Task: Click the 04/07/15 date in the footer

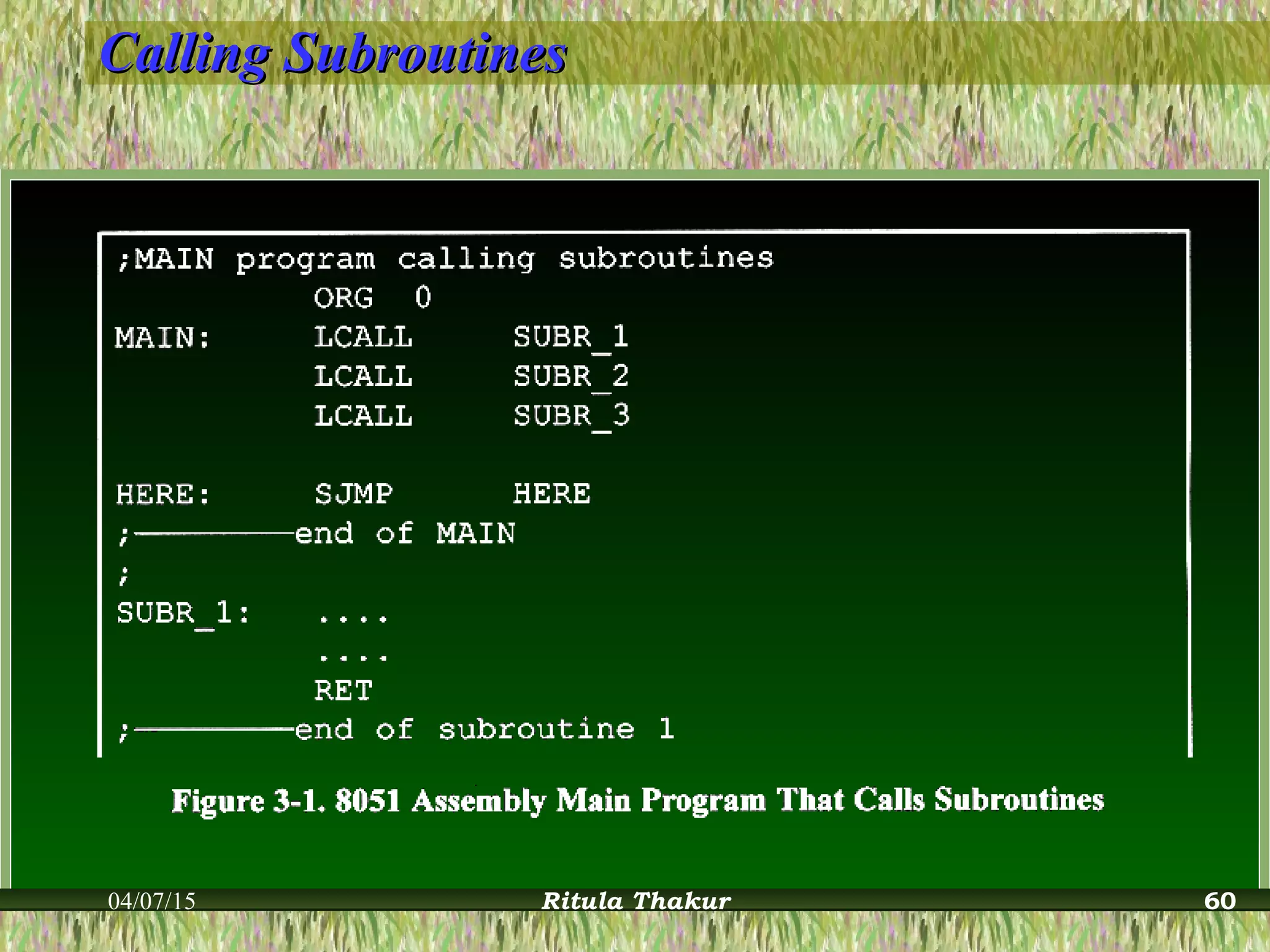Action: pyautogui.click(x=151, y=901)
